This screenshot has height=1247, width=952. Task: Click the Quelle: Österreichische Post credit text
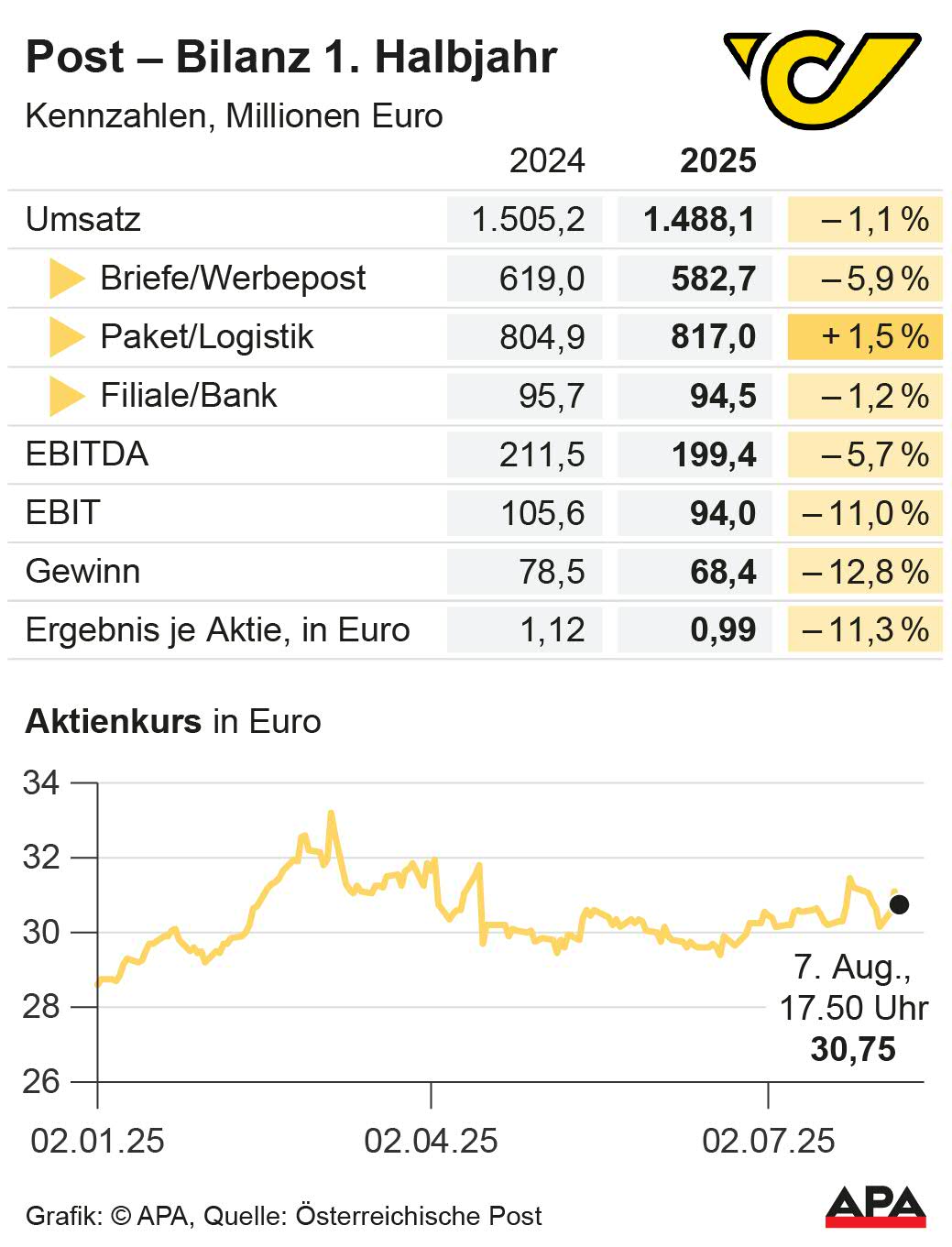click(372, 1216)
